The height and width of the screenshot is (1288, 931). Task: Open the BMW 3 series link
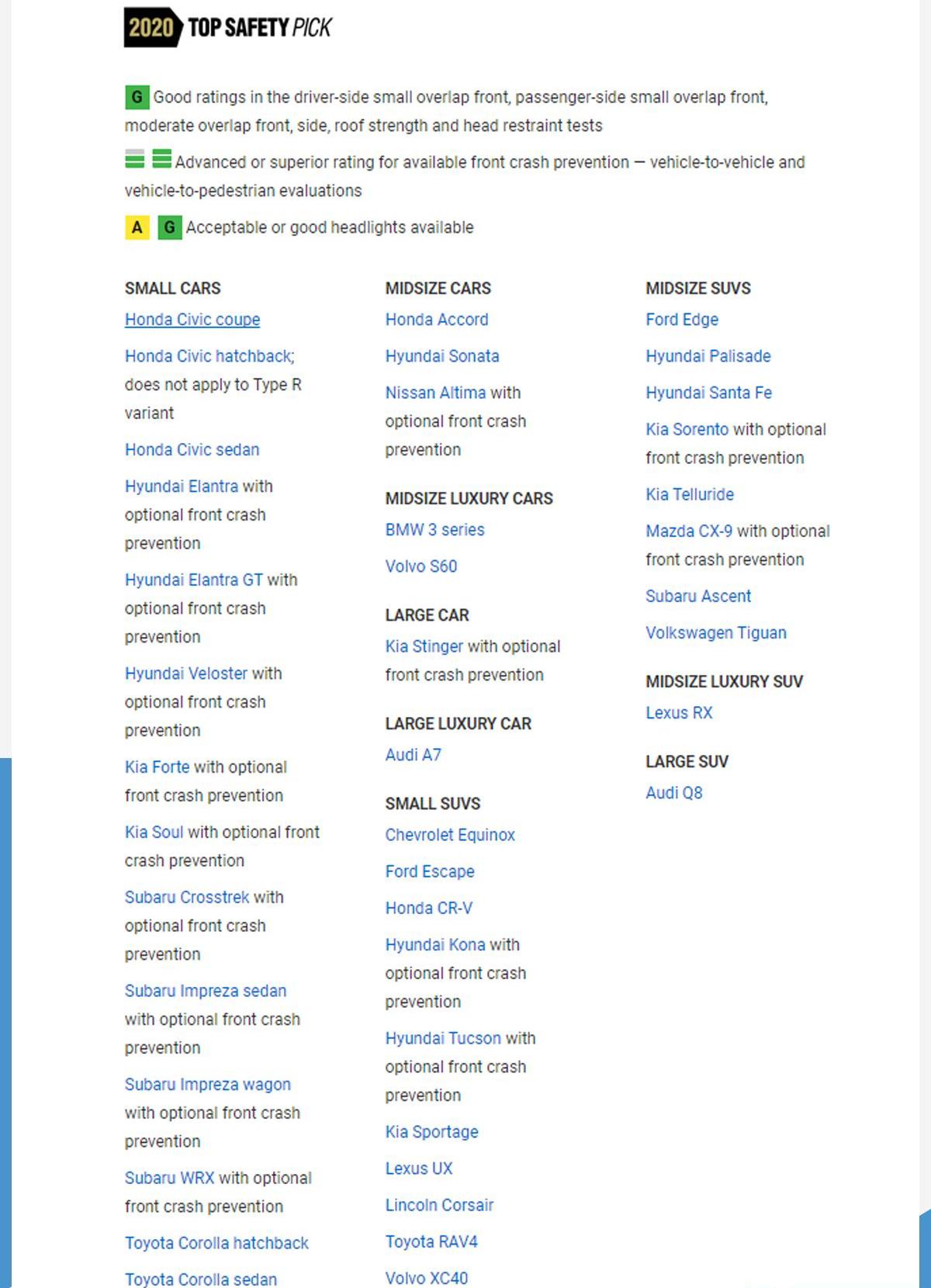point(434,530)
